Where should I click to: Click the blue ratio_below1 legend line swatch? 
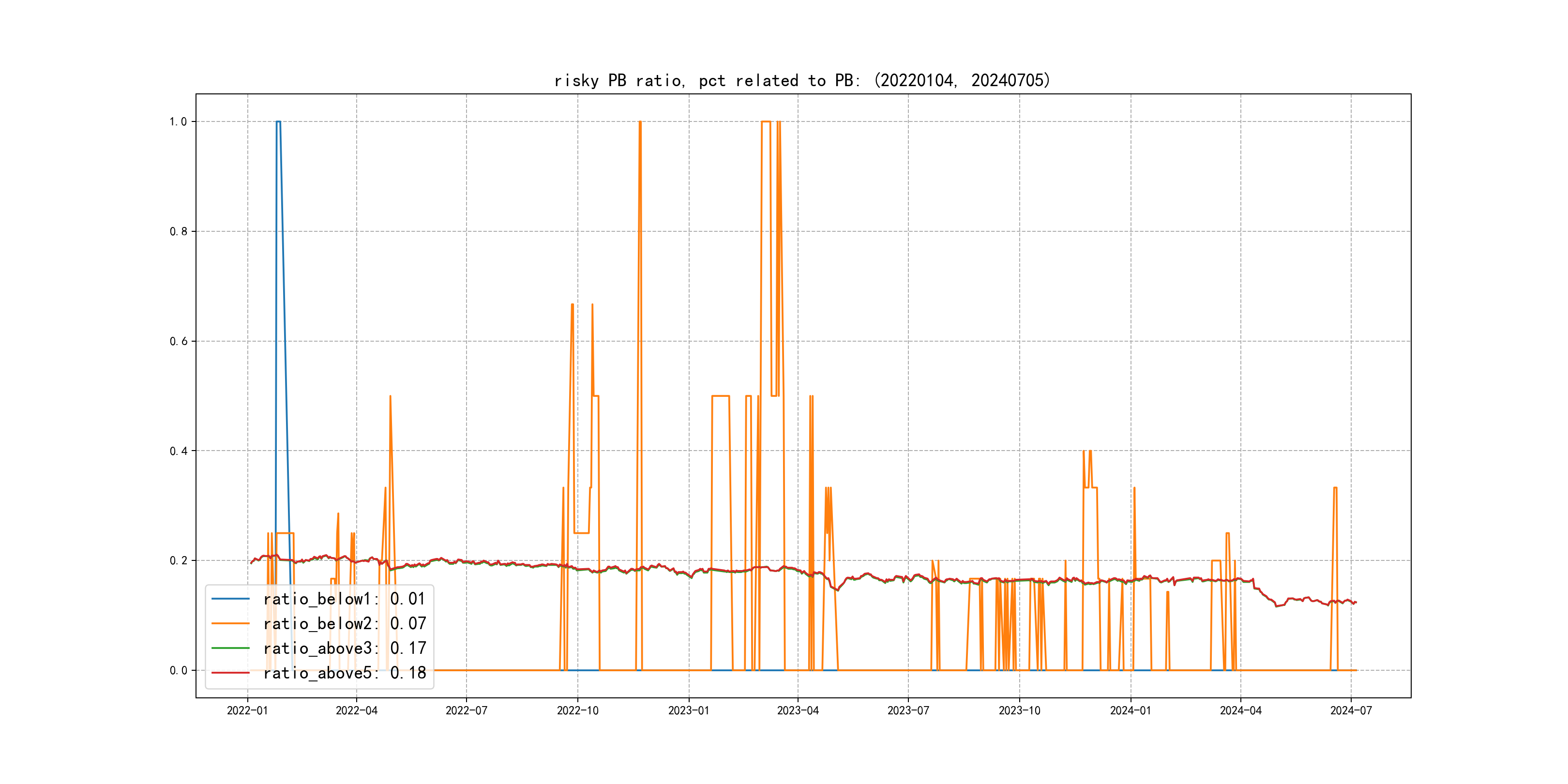click(x=230, y=599)
